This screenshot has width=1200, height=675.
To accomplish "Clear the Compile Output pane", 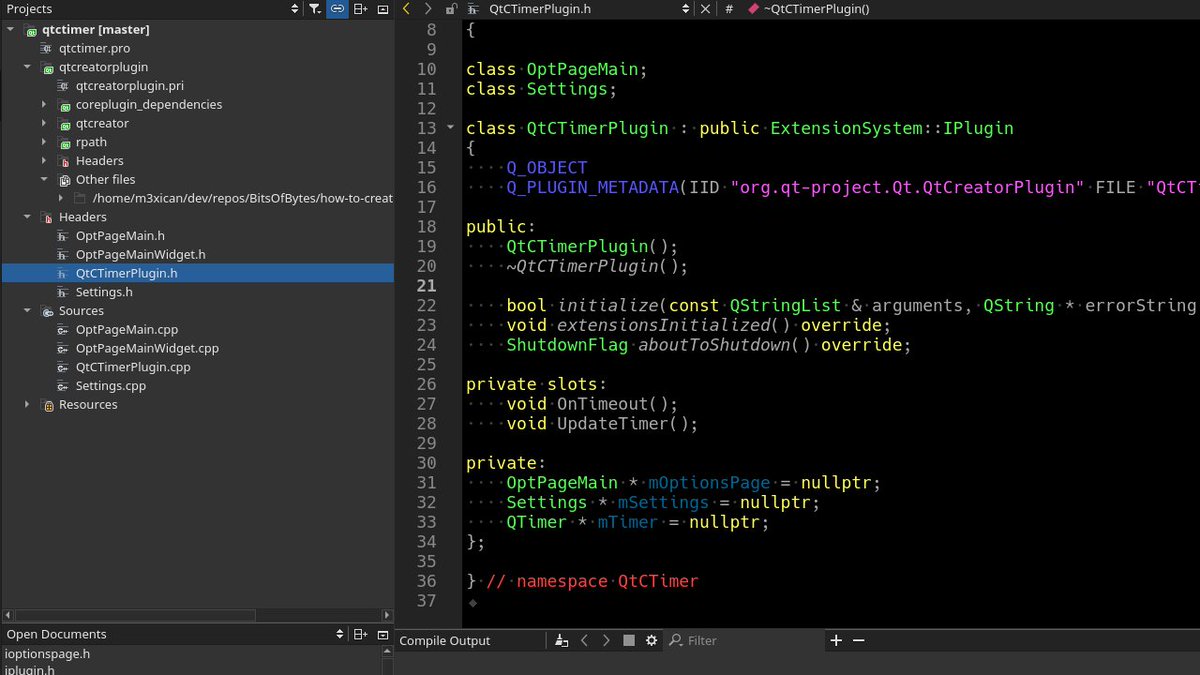I will [x=562, y=641].
